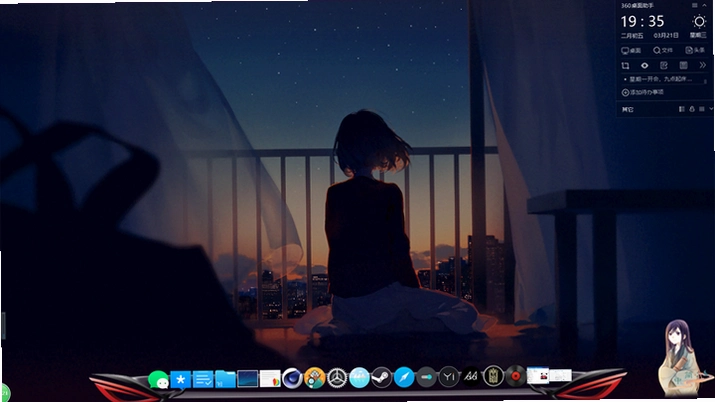
Task: Open the 360 assistant hamburger menu
Action: [694, 5]
